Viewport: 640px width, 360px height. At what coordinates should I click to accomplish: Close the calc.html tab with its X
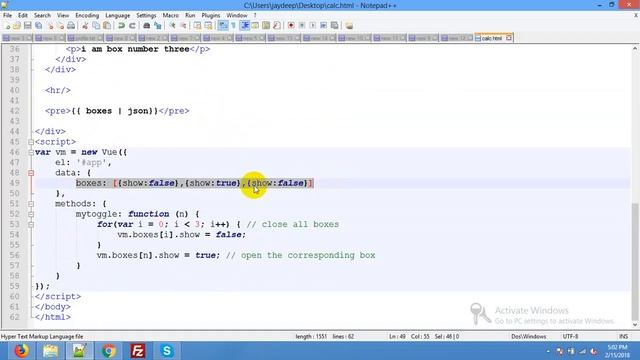click(x=509, y=38)
